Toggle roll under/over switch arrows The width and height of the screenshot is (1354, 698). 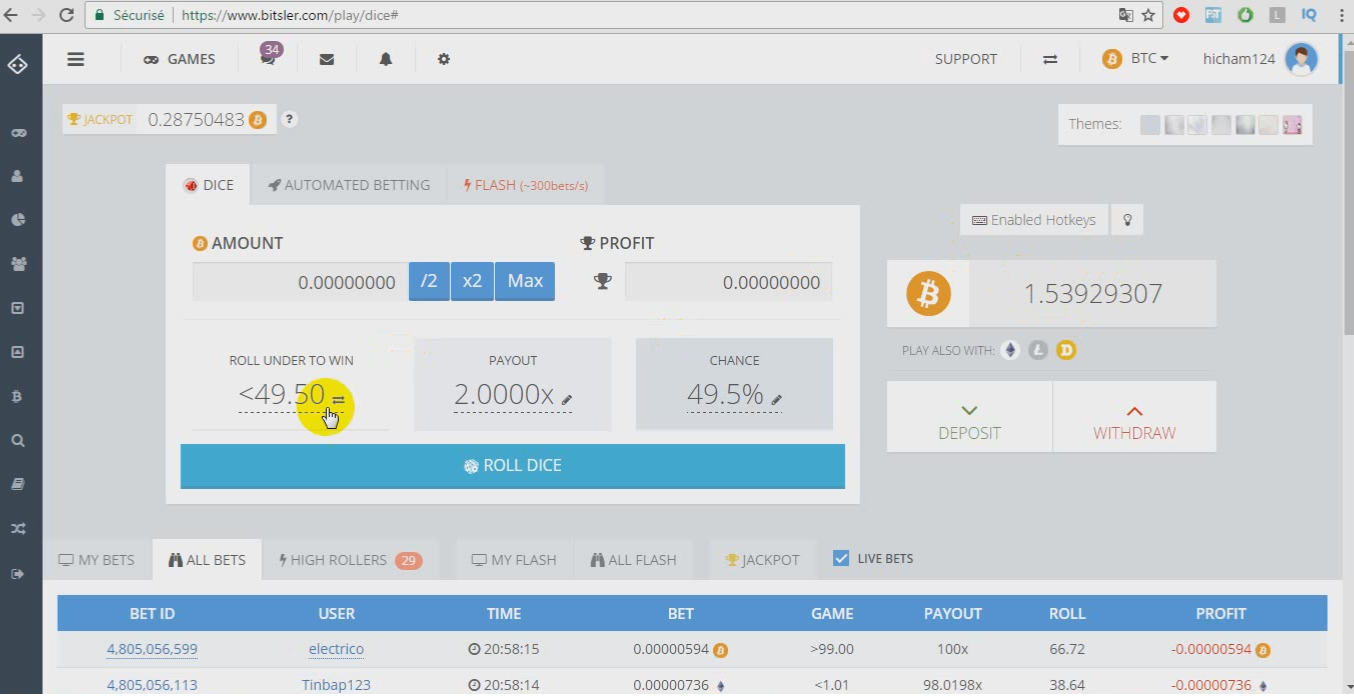point(338,400)
